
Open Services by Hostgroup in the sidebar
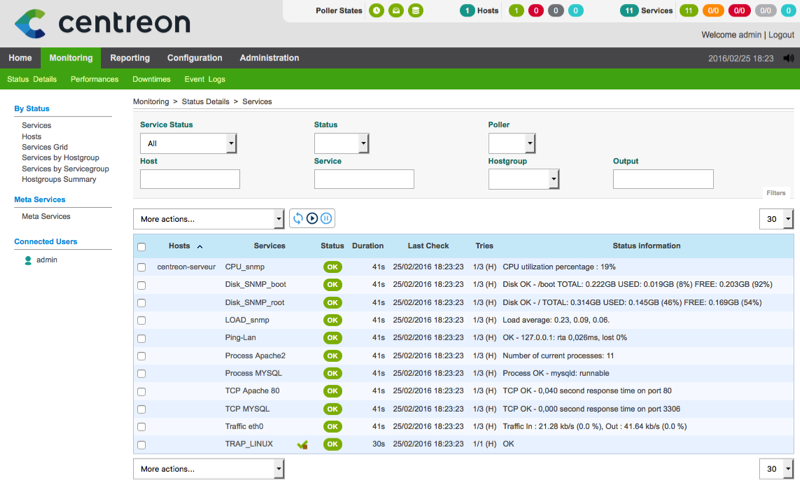click(62, 158)
